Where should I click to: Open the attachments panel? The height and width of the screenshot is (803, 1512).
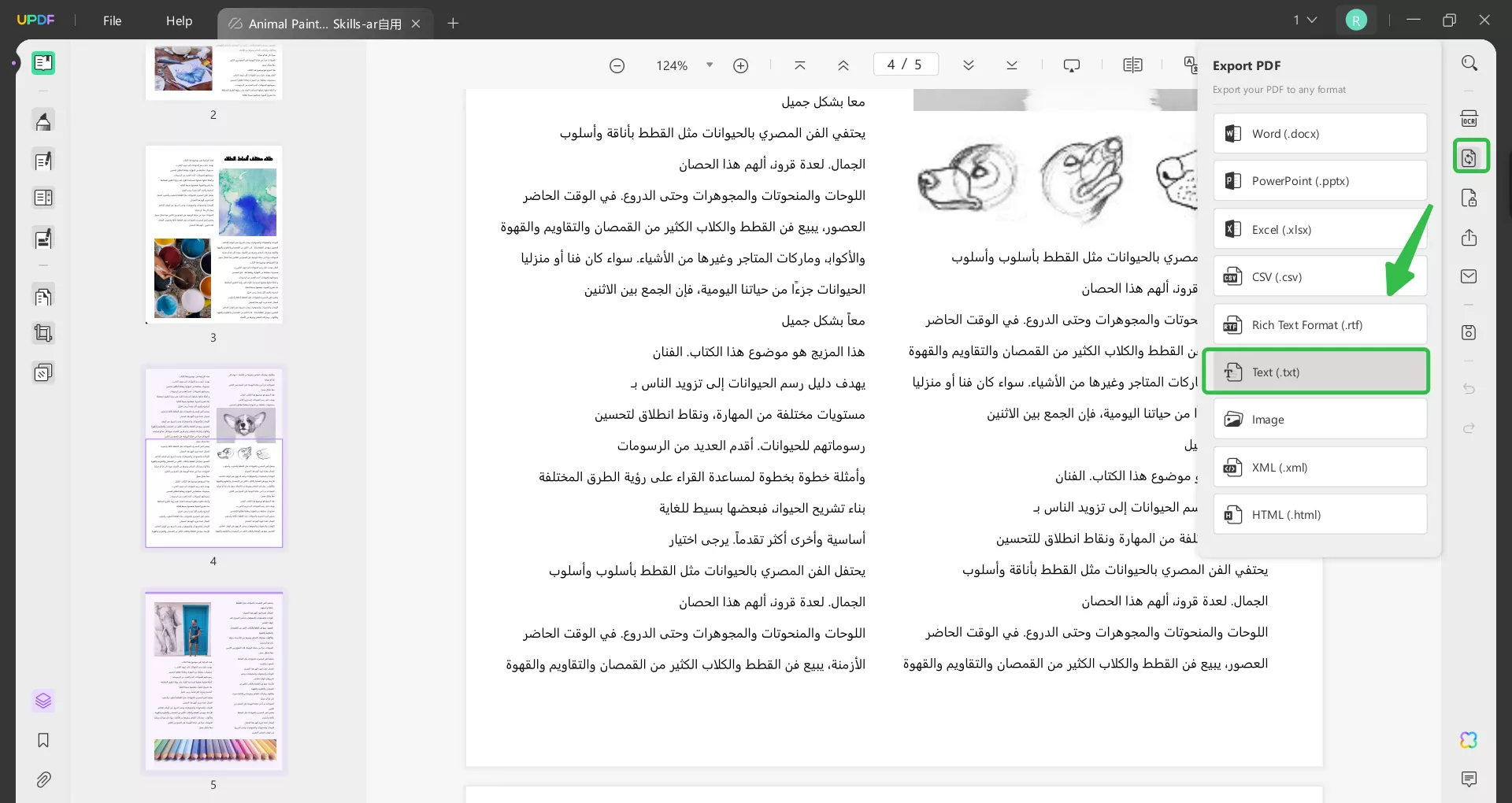click(x=43, y=779)
